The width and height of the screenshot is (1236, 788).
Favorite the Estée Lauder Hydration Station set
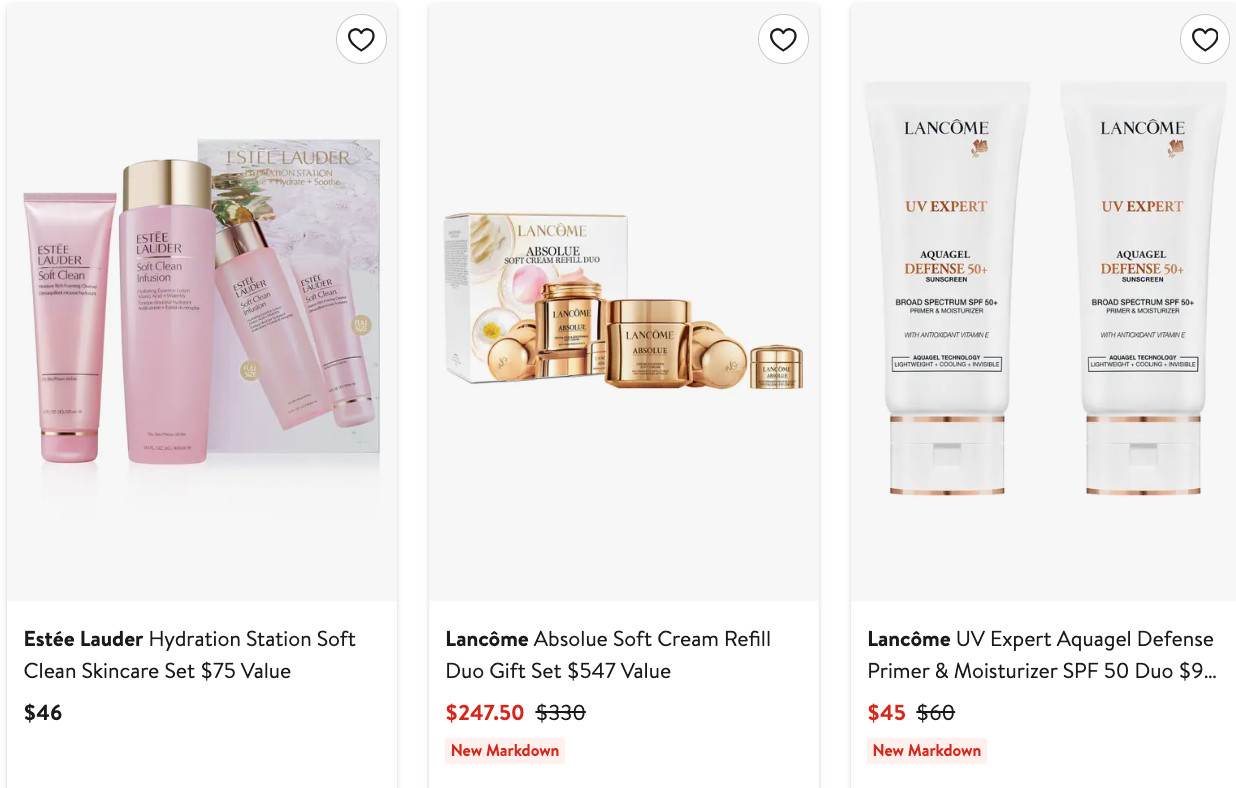tap(361, 40)
